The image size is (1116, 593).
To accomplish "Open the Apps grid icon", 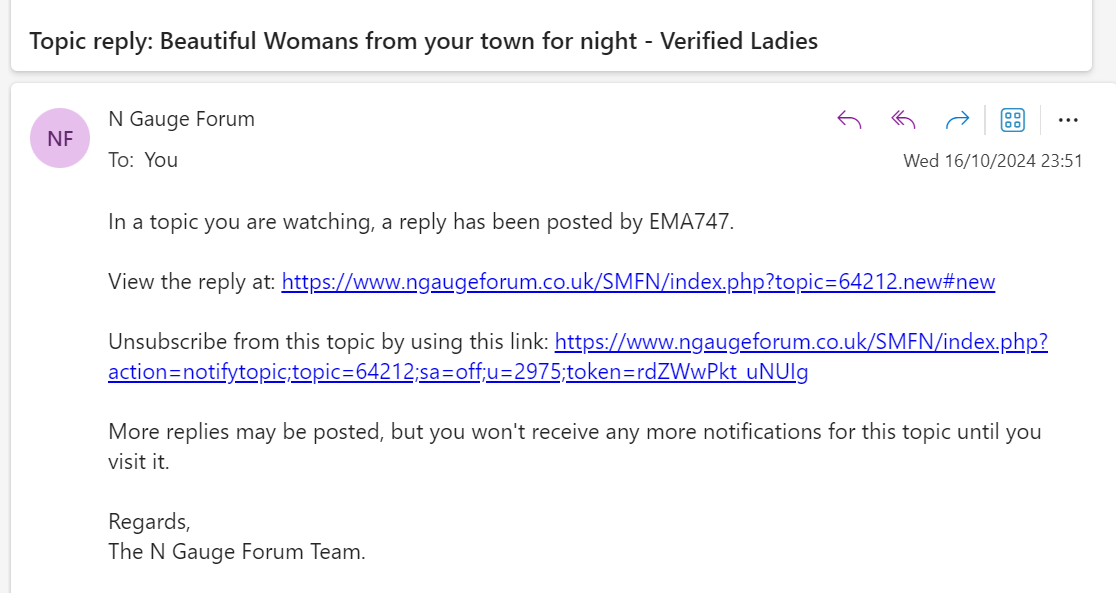I will [1013, 120].
